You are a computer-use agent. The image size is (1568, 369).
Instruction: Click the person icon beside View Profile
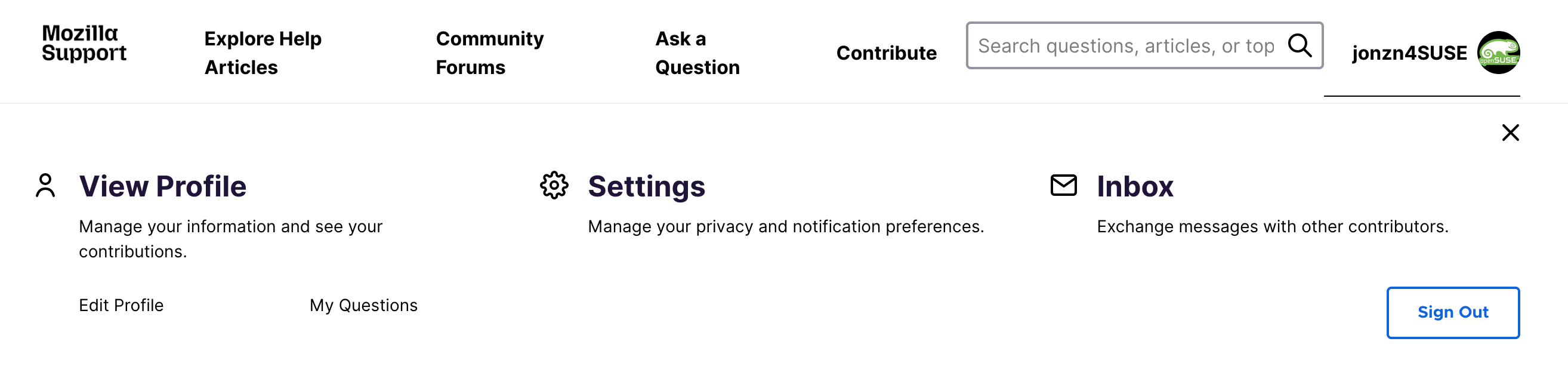point(46,186)
